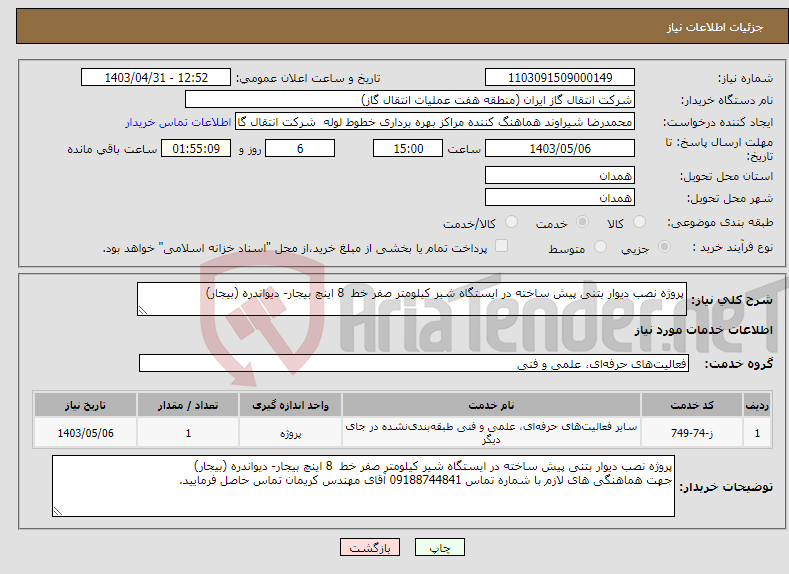Click the table date cell 1403/05/06

[86, 433]
